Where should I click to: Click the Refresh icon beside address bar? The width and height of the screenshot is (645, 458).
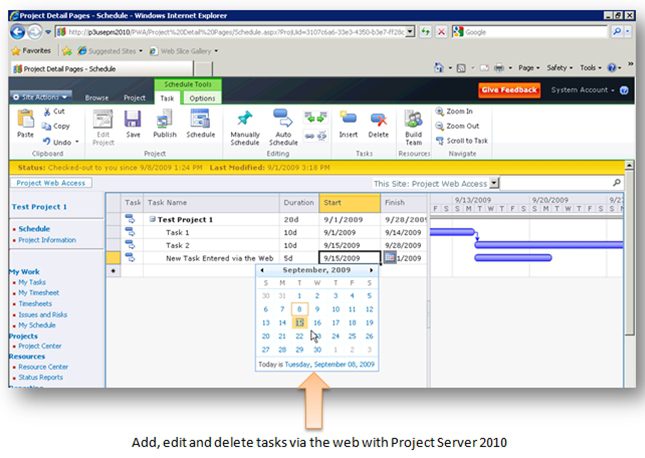(425, 32)
